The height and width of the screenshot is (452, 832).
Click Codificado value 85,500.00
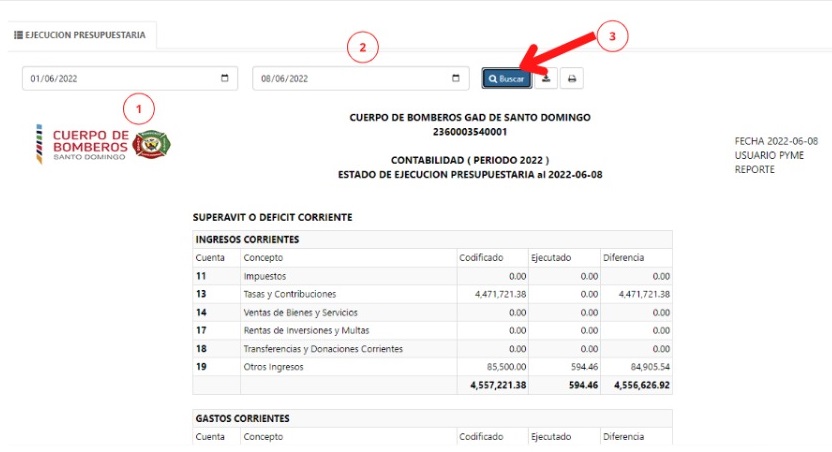[x=506, y=367]
